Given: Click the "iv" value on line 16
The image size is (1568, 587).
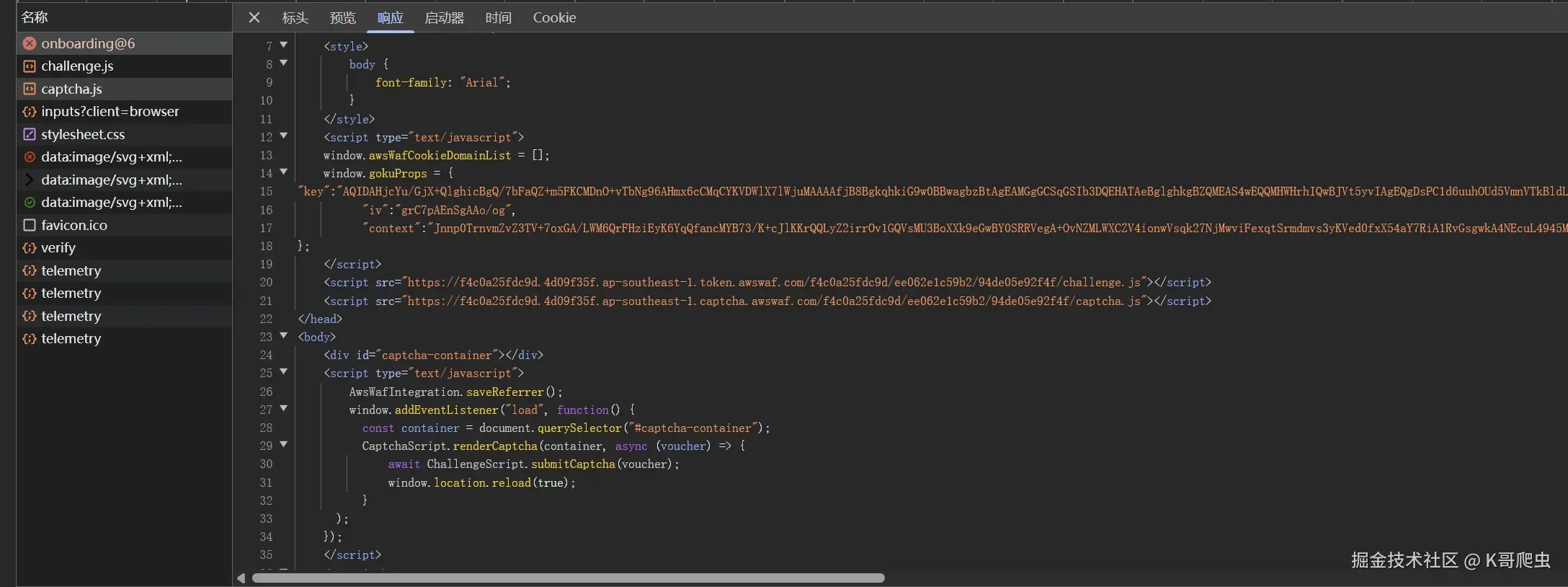Looking at the screenshot, I should coord(453,211).
